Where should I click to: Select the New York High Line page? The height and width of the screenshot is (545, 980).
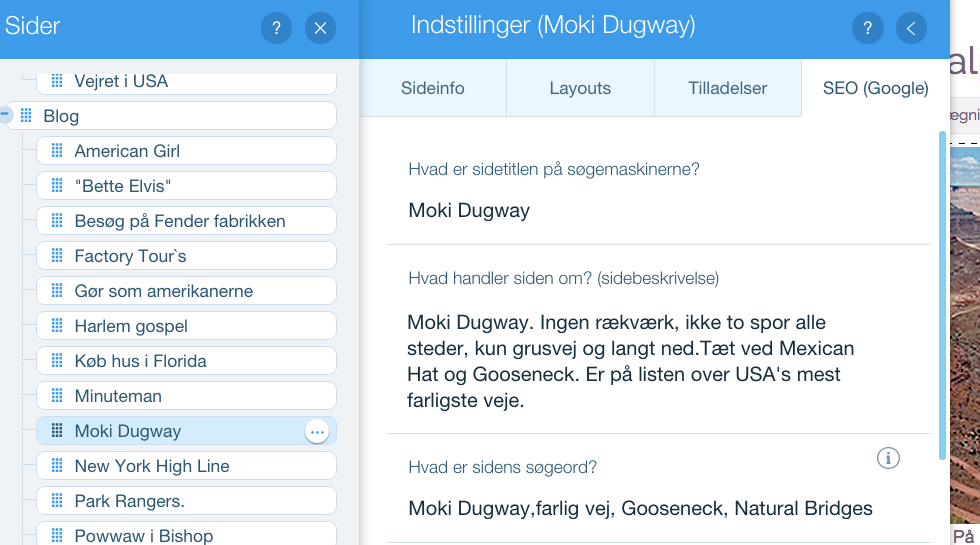click(x=186, y=466)
